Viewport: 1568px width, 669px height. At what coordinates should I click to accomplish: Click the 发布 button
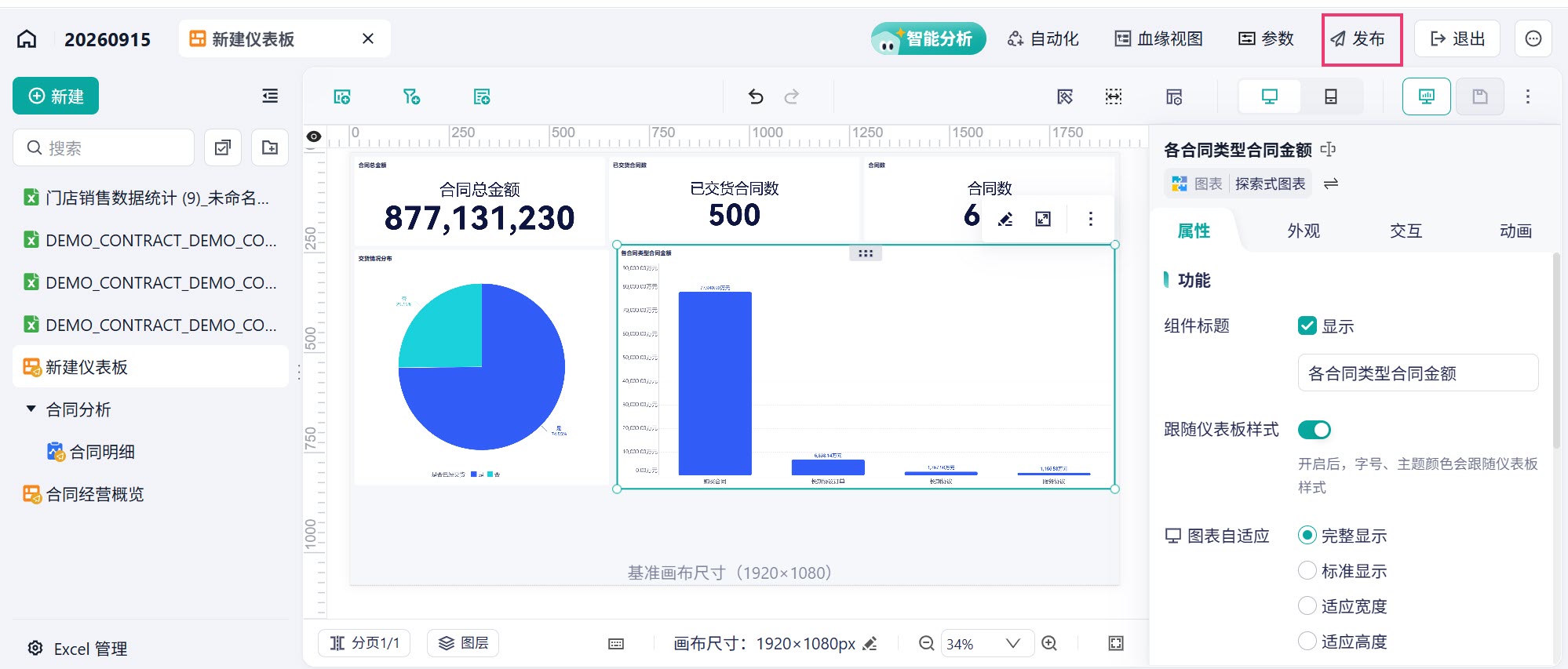point(1358,38)
